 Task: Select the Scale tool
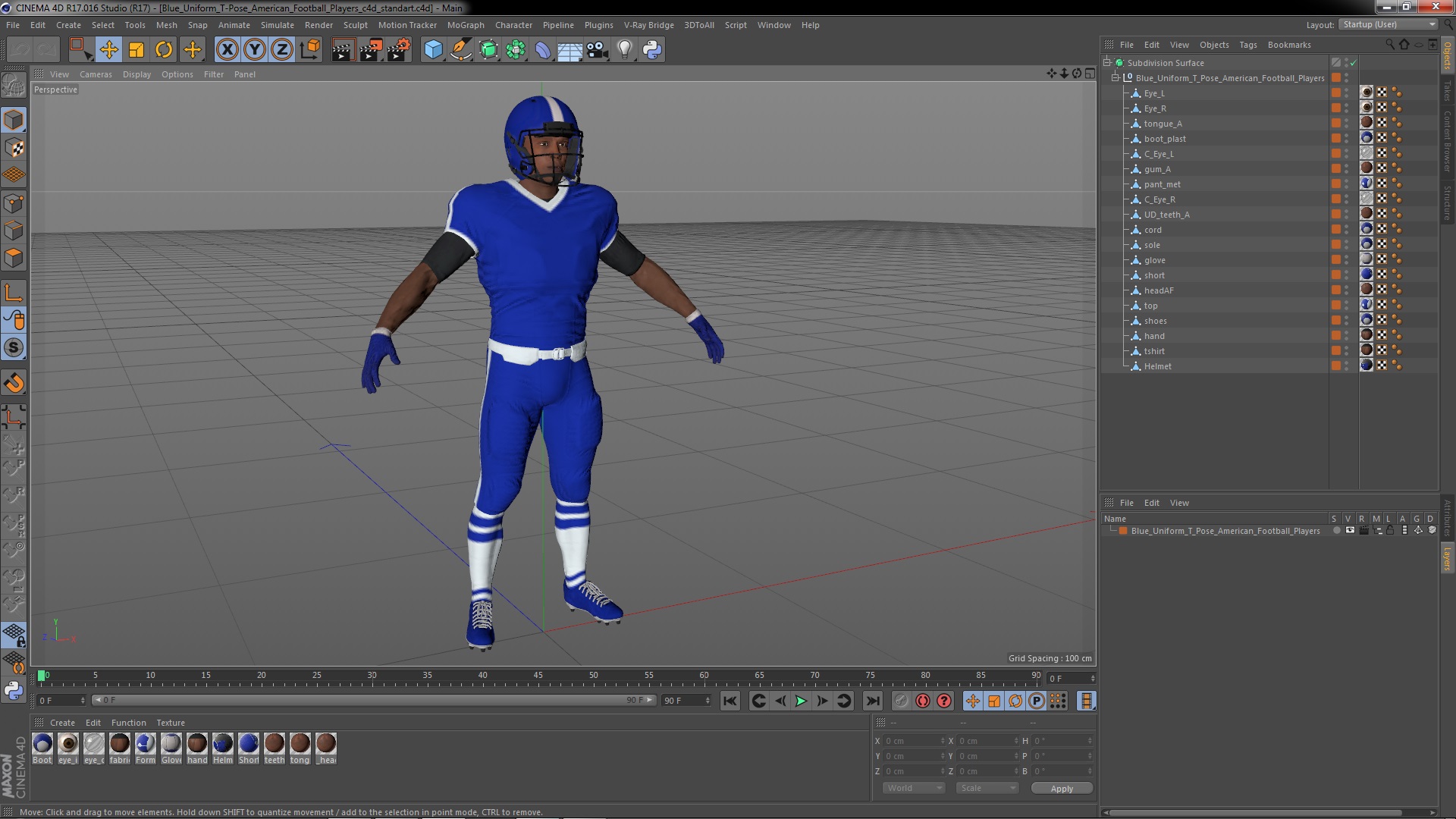point(136,50)
